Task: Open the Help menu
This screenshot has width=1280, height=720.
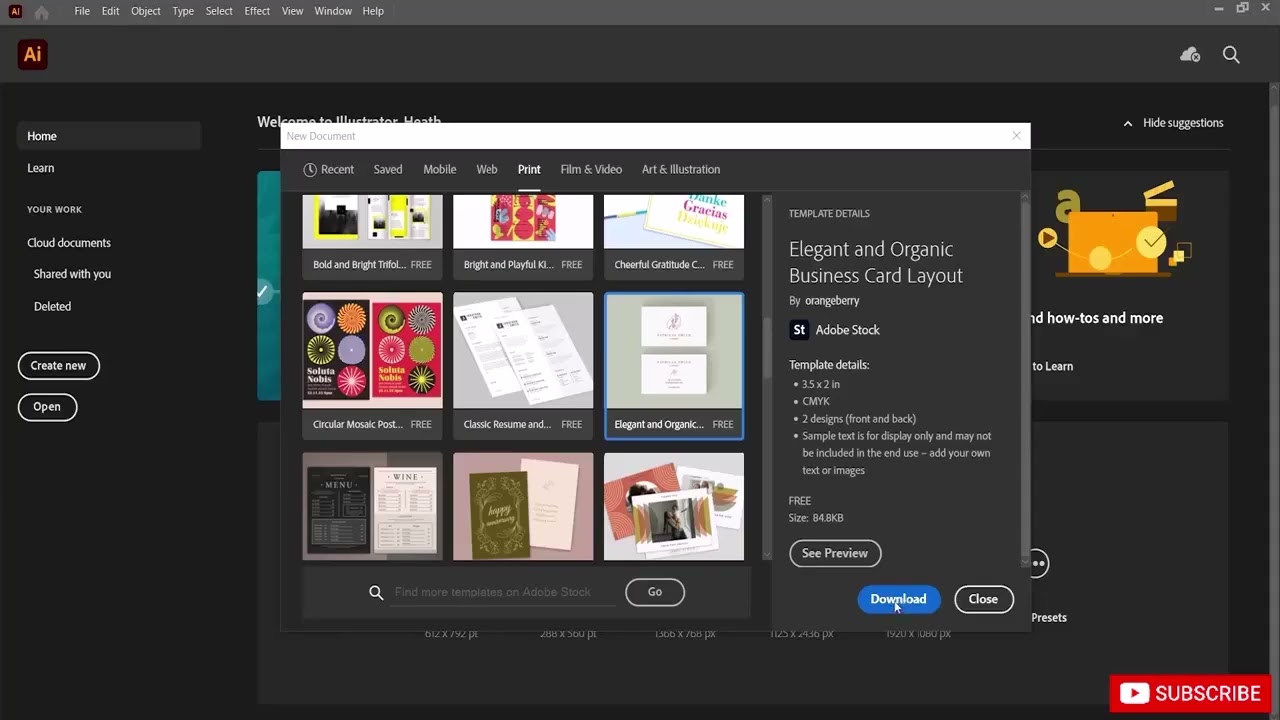Action: [x=373, y=11]
